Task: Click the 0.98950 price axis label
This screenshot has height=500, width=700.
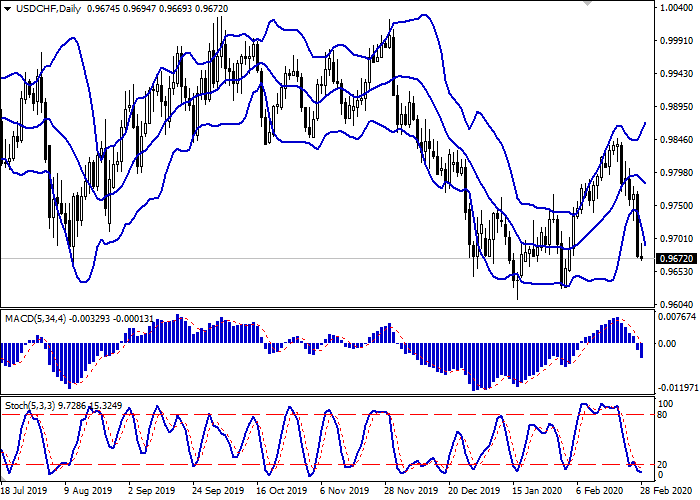Action: point(676,107)
